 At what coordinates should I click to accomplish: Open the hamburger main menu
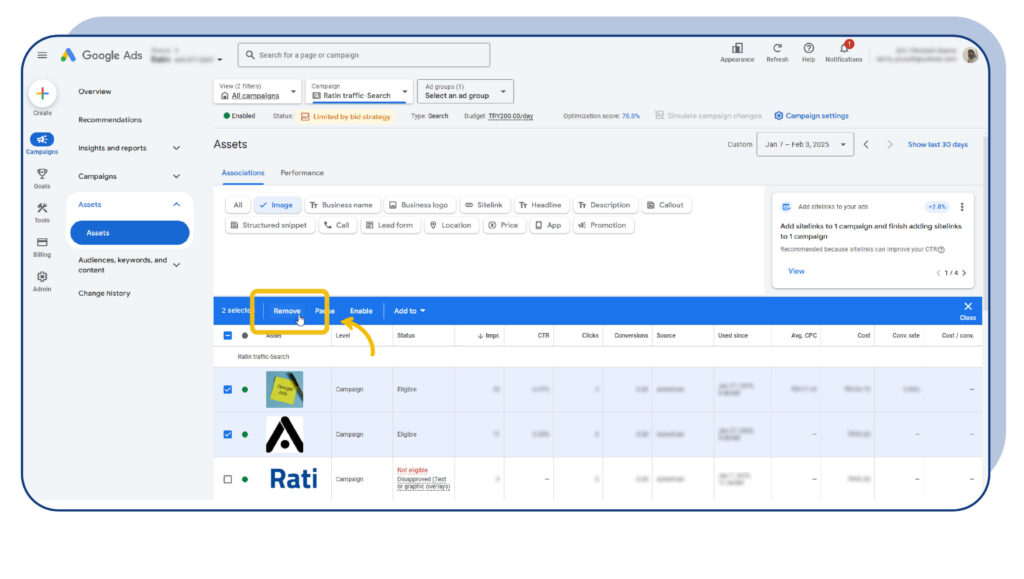point(42,55)
